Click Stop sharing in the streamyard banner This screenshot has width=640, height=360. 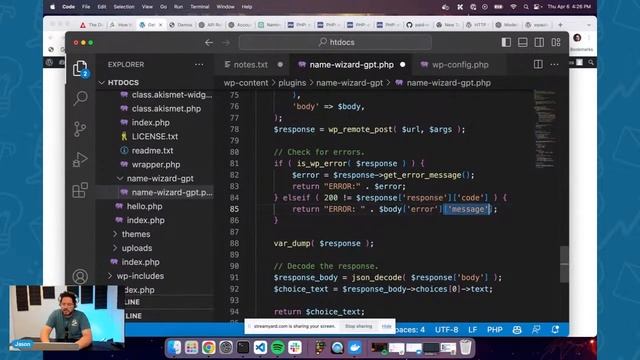tap(358, 326)
